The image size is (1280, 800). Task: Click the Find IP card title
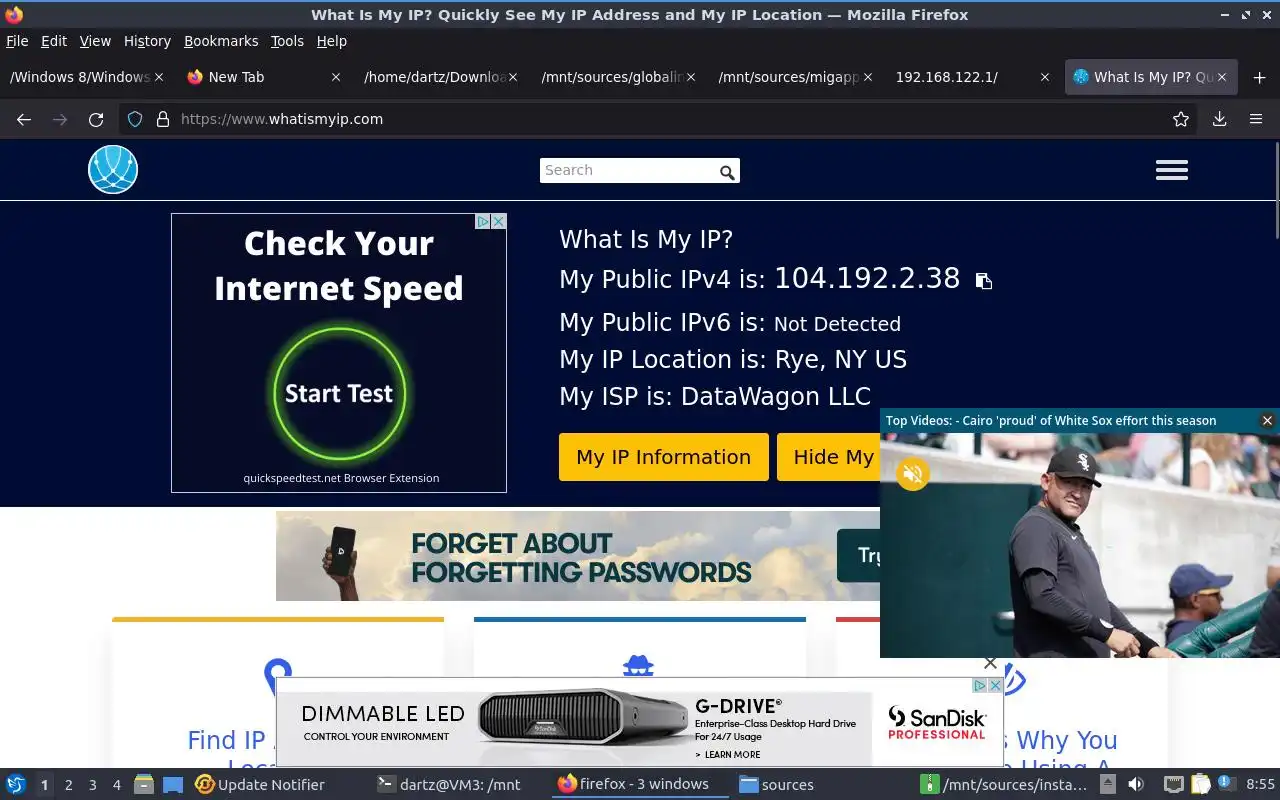coord(230,741)
